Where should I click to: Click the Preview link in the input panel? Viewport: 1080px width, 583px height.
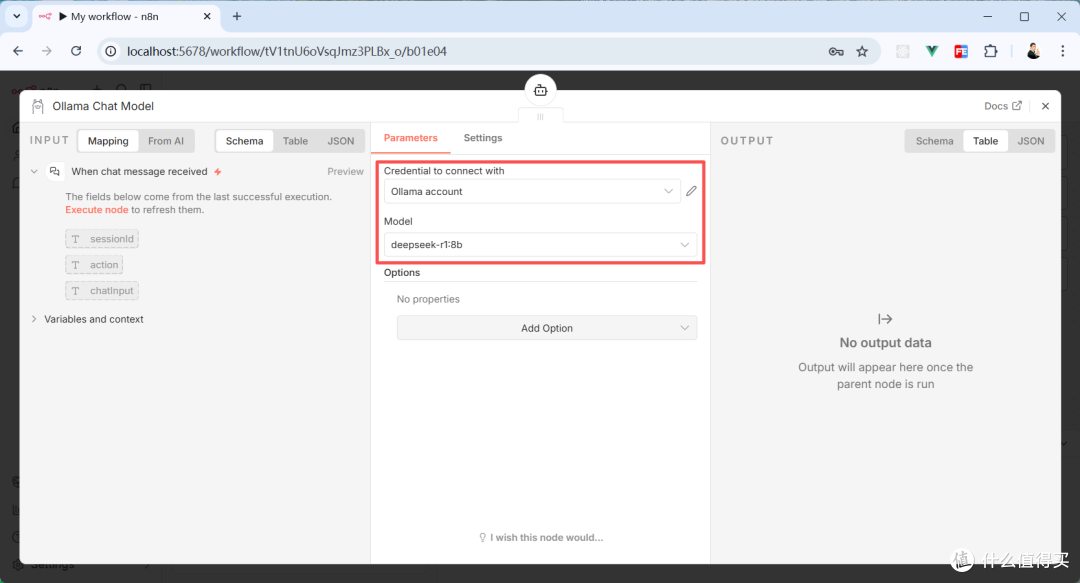point(345,172)
